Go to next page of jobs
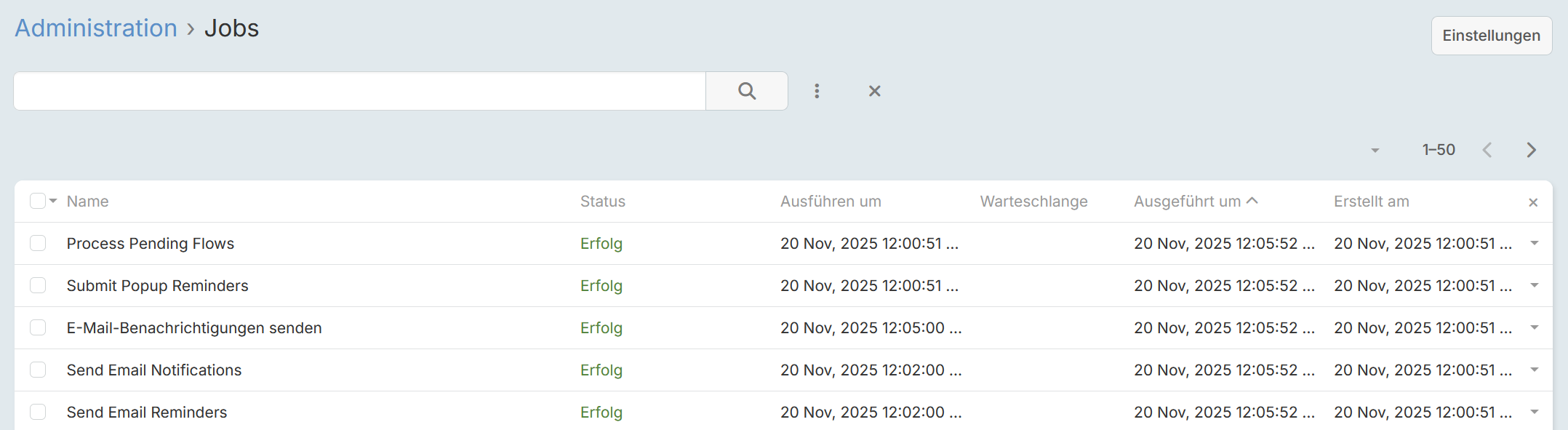1568x430 pixels. [1531, 150]
